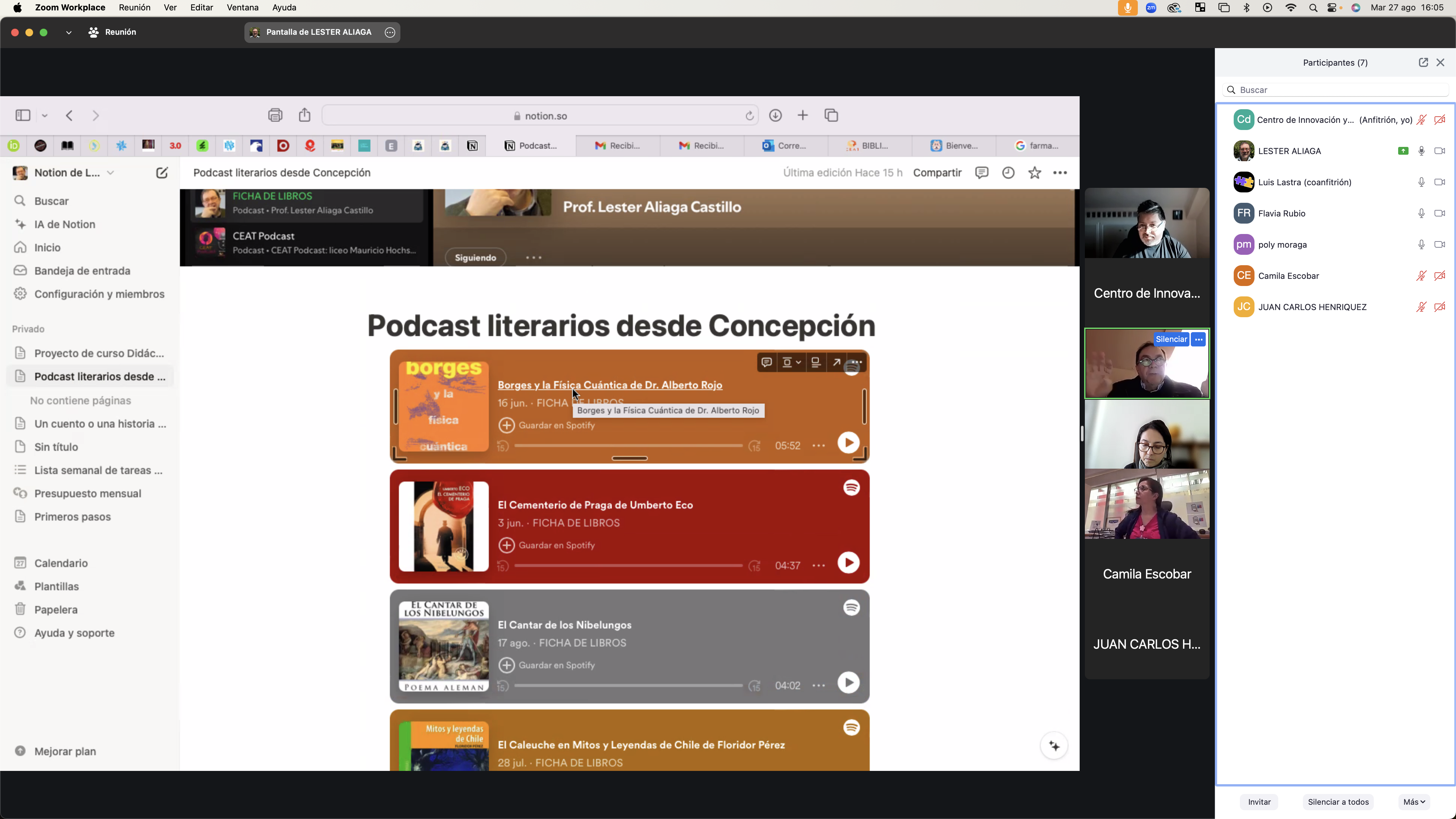The image size is (1456, 819).
Task: Open the screen share options circle icon
Action: [390, 32]
